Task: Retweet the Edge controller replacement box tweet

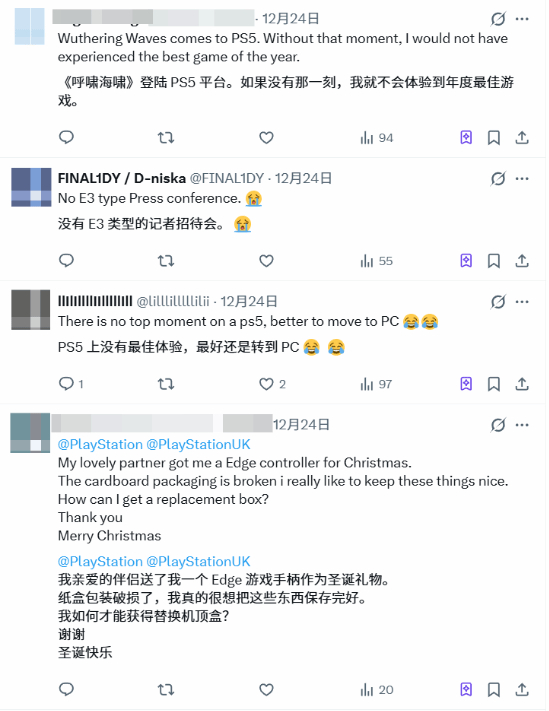Action: click(166, 690)
